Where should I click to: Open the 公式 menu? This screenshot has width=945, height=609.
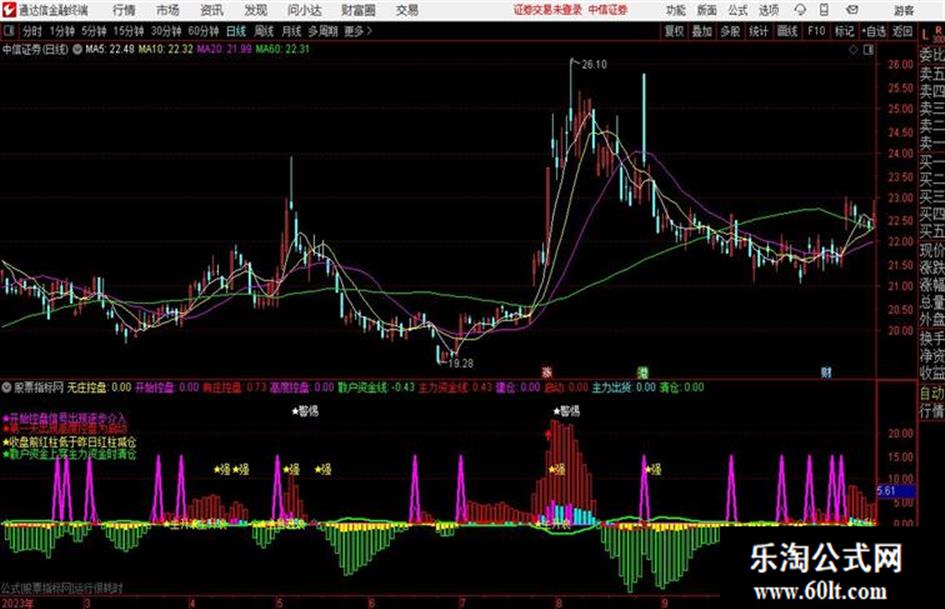(x=738, y=10)
